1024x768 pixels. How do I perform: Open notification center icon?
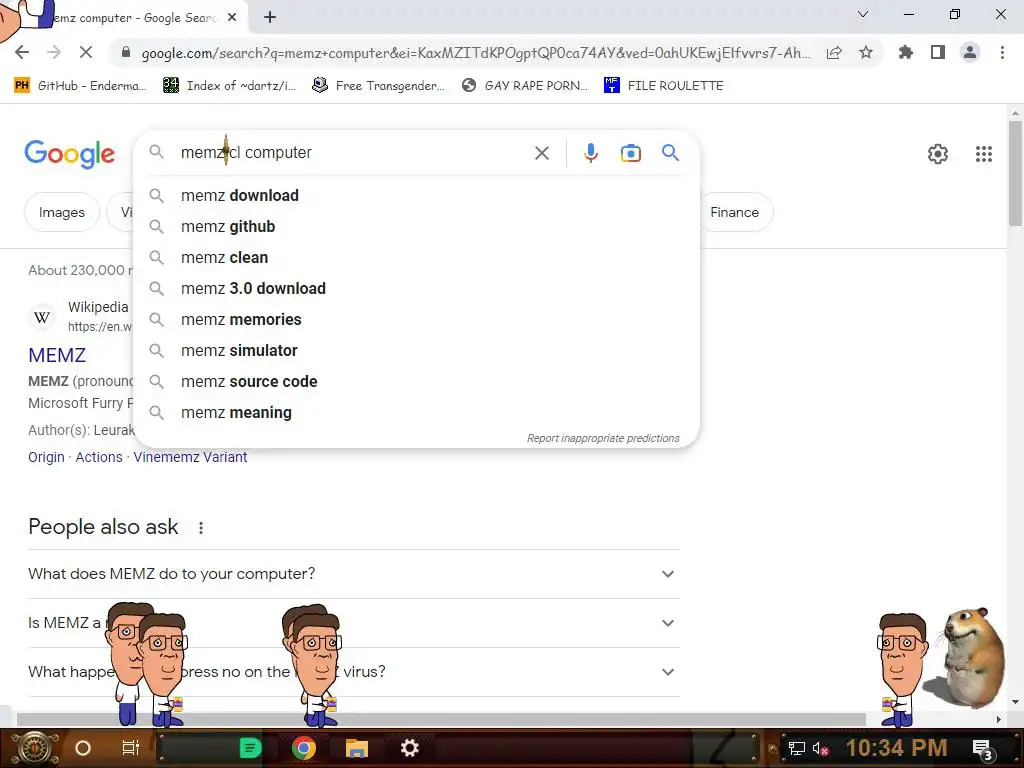pos(983,750)
